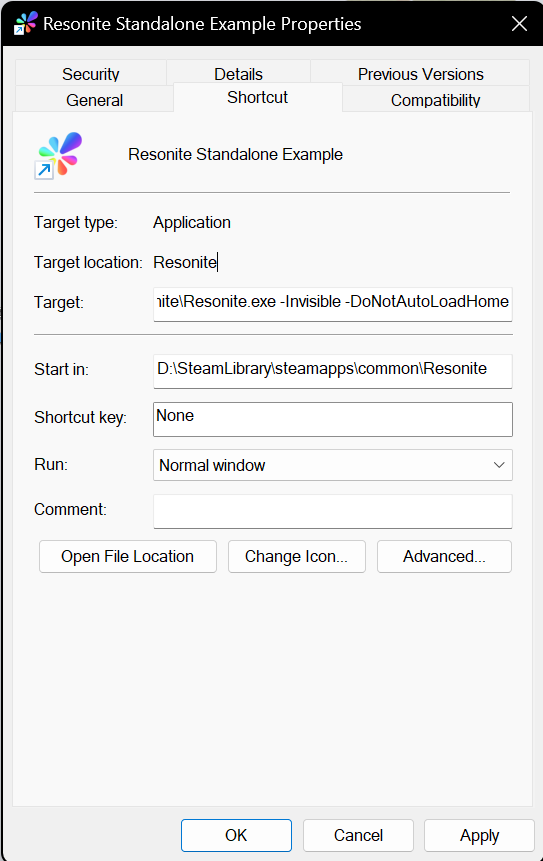Click the Change Icon button

(296, 556)
